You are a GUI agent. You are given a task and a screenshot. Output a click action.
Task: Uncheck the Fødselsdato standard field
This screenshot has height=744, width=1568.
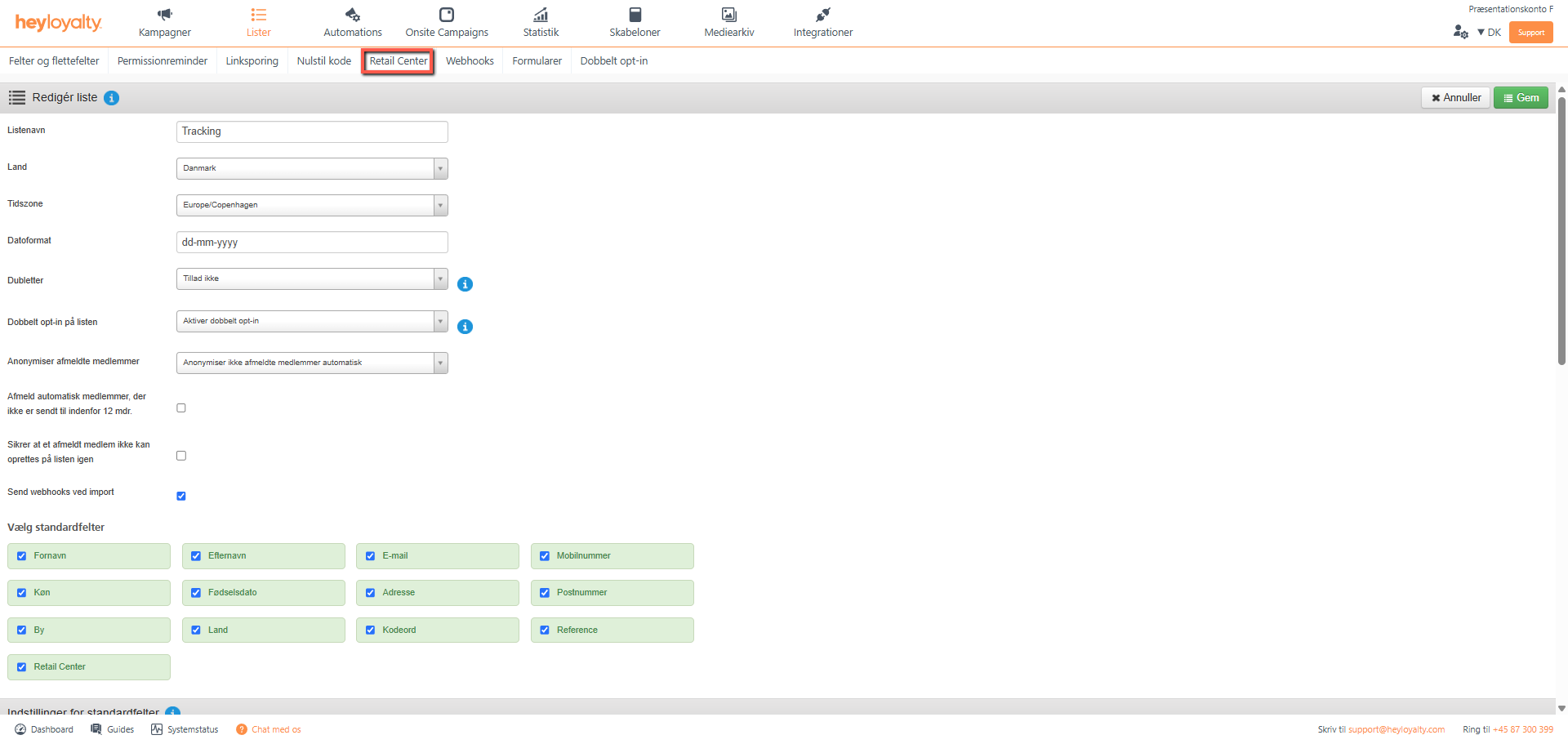[x=196, y=593]
